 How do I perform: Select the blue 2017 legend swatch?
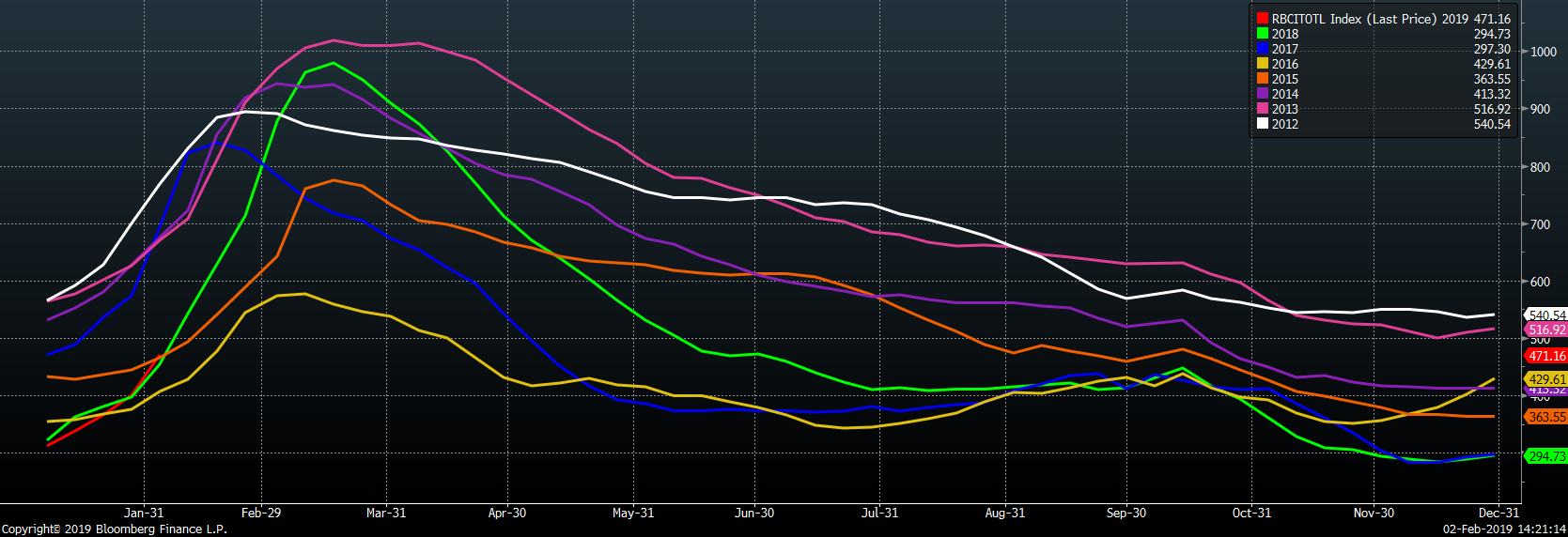coord(1263,49)
